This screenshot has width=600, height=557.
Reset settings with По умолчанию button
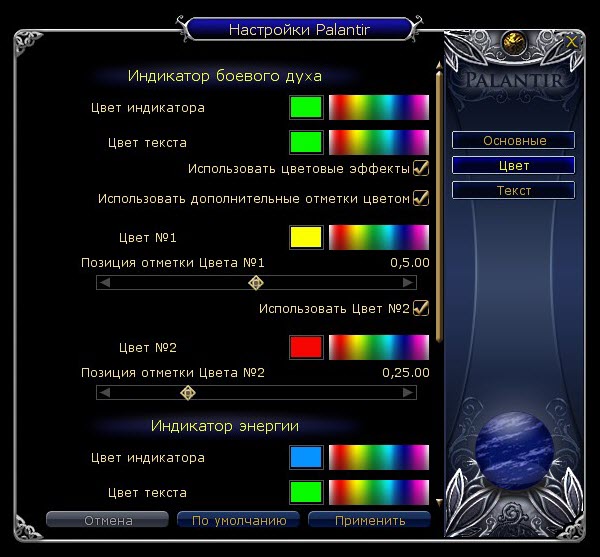pyautogui.click(x=238, y=520)
